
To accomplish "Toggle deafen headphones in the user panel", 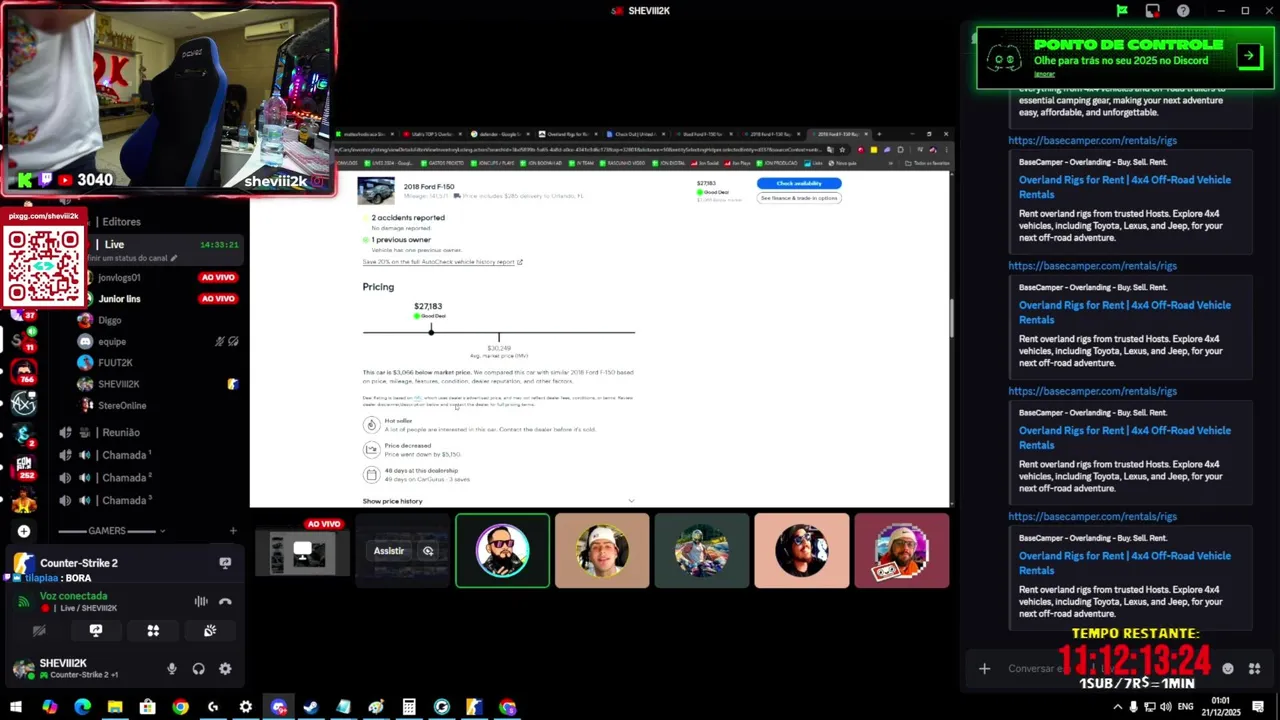I will [198, 669].
